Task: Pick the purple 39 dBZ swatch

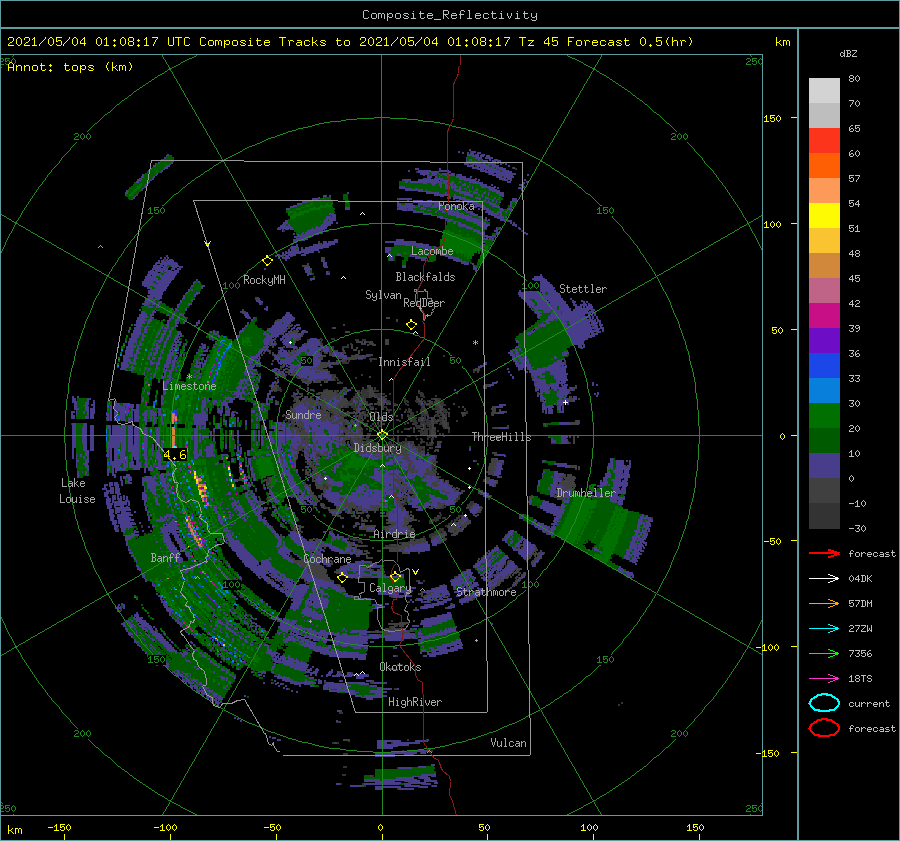Action: (824, 340)
